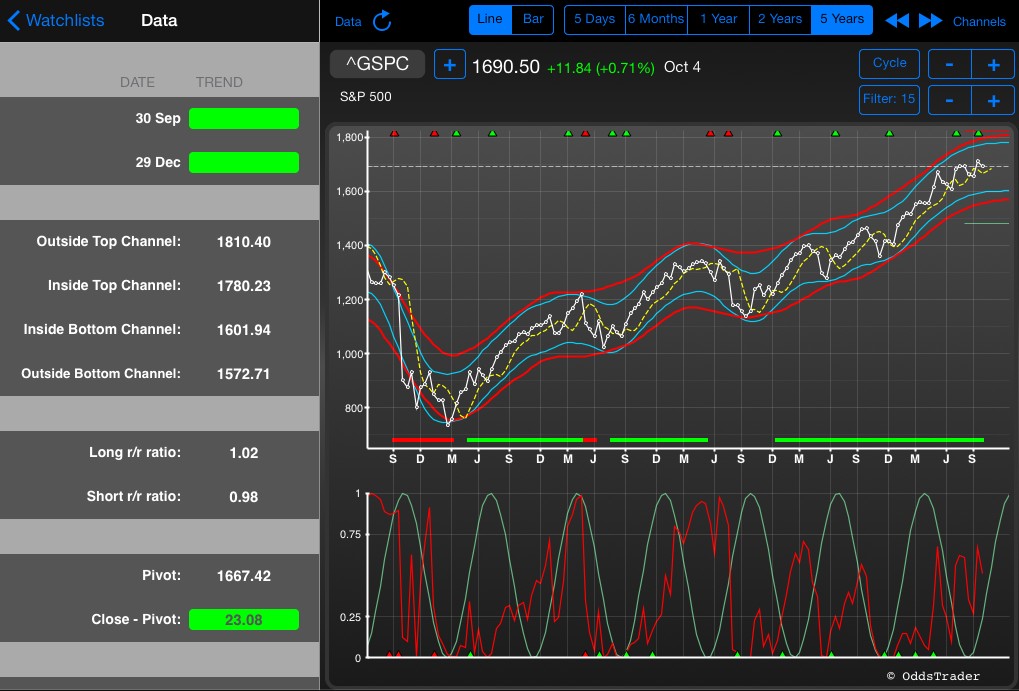The width and height of the screenshot is (1019, 691).
Task: Select the 5 Days time range
Action: tap(594, 19)
